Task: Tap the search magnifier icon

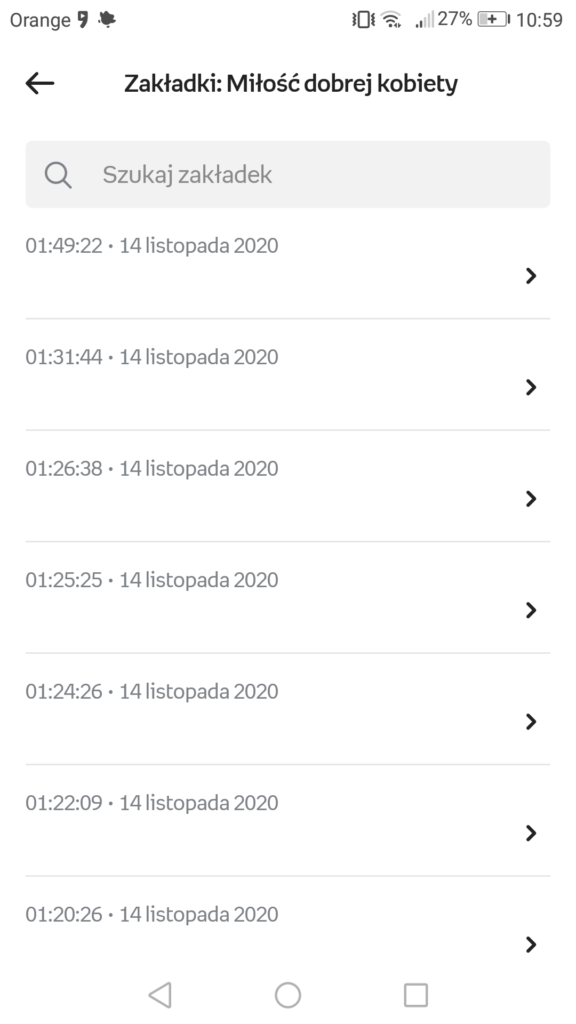Action: pos(57,173)
